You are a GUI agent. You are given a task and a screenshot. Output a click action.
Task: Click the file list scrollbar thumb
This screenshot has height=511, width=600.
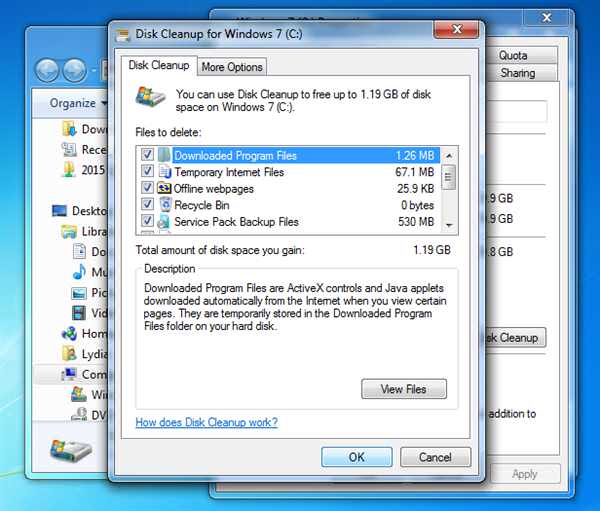pyautogui.click(x=449, y=177)
